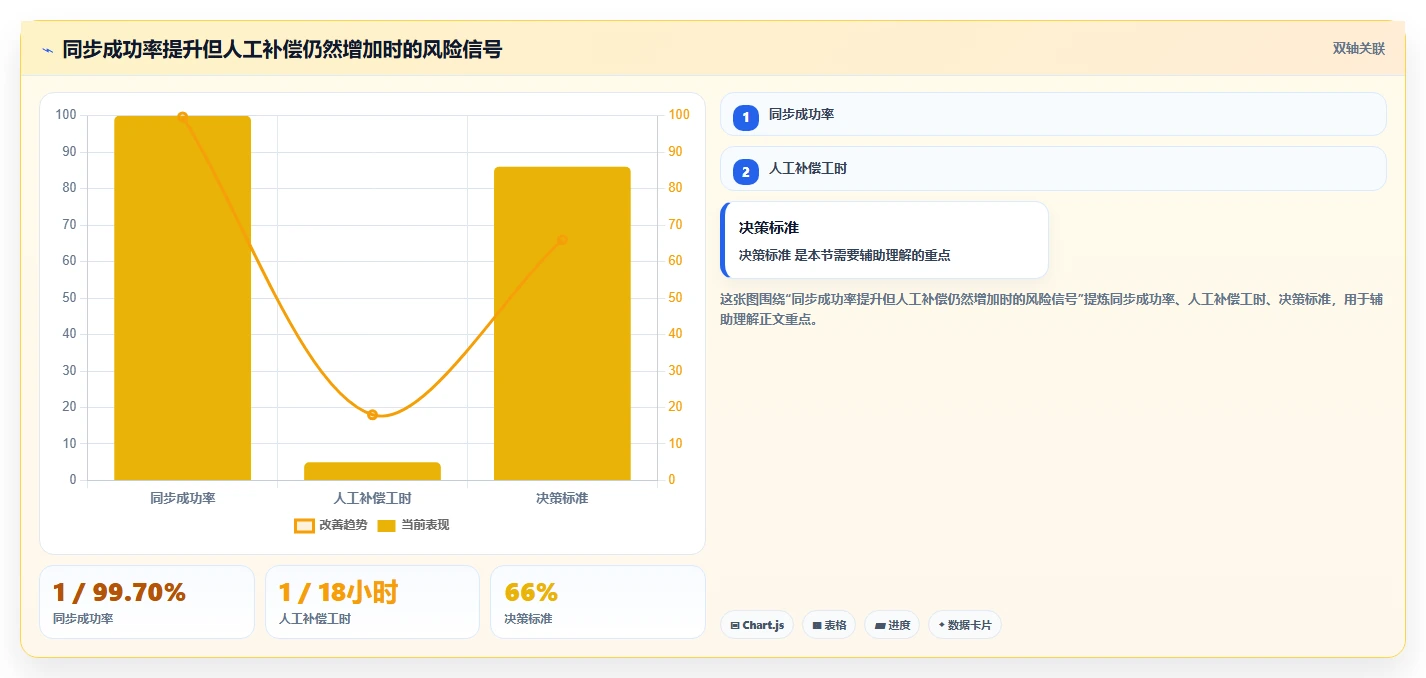1426x678 pixels.
Task: Click the lightning icon beside the title
Action: pos(47,50)
